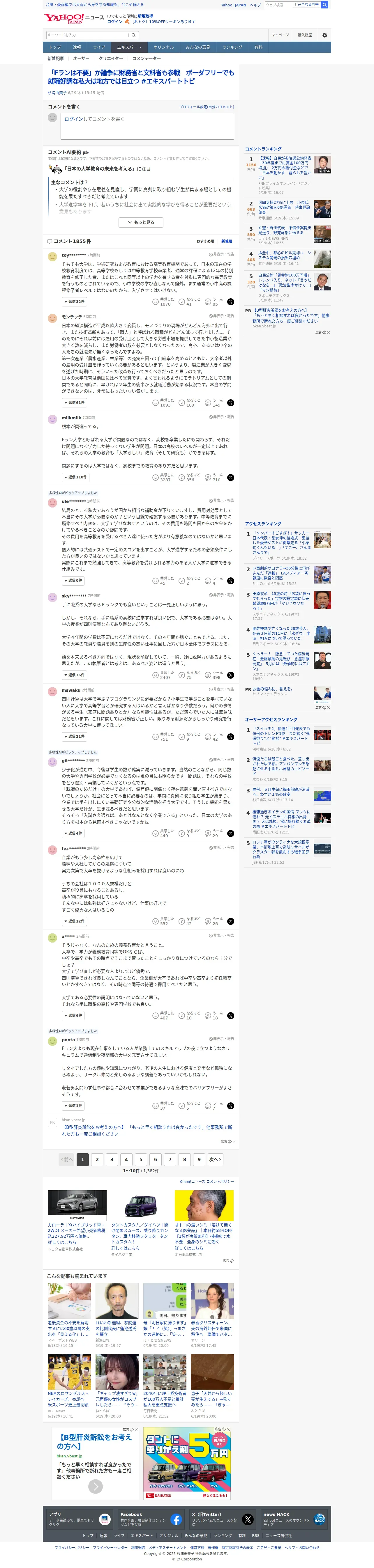This screenshot has height=1568, width=374.
Task: Share mswaku comment on X
Action: pyautogui.click(x=230, y=737)
